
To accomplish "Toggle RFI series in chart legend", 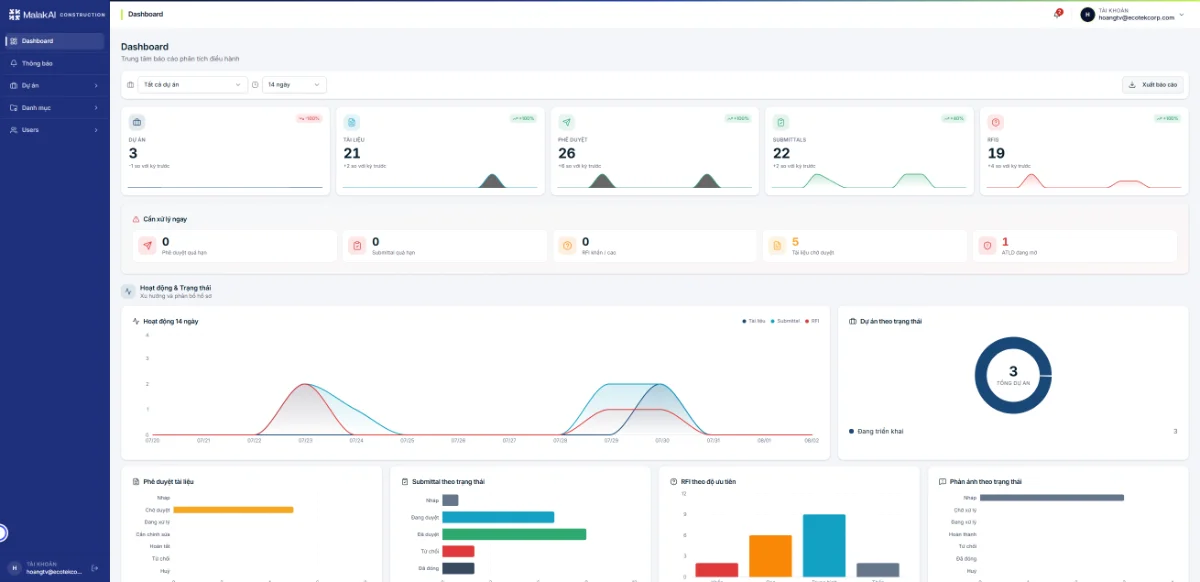I will coord(812,321).
